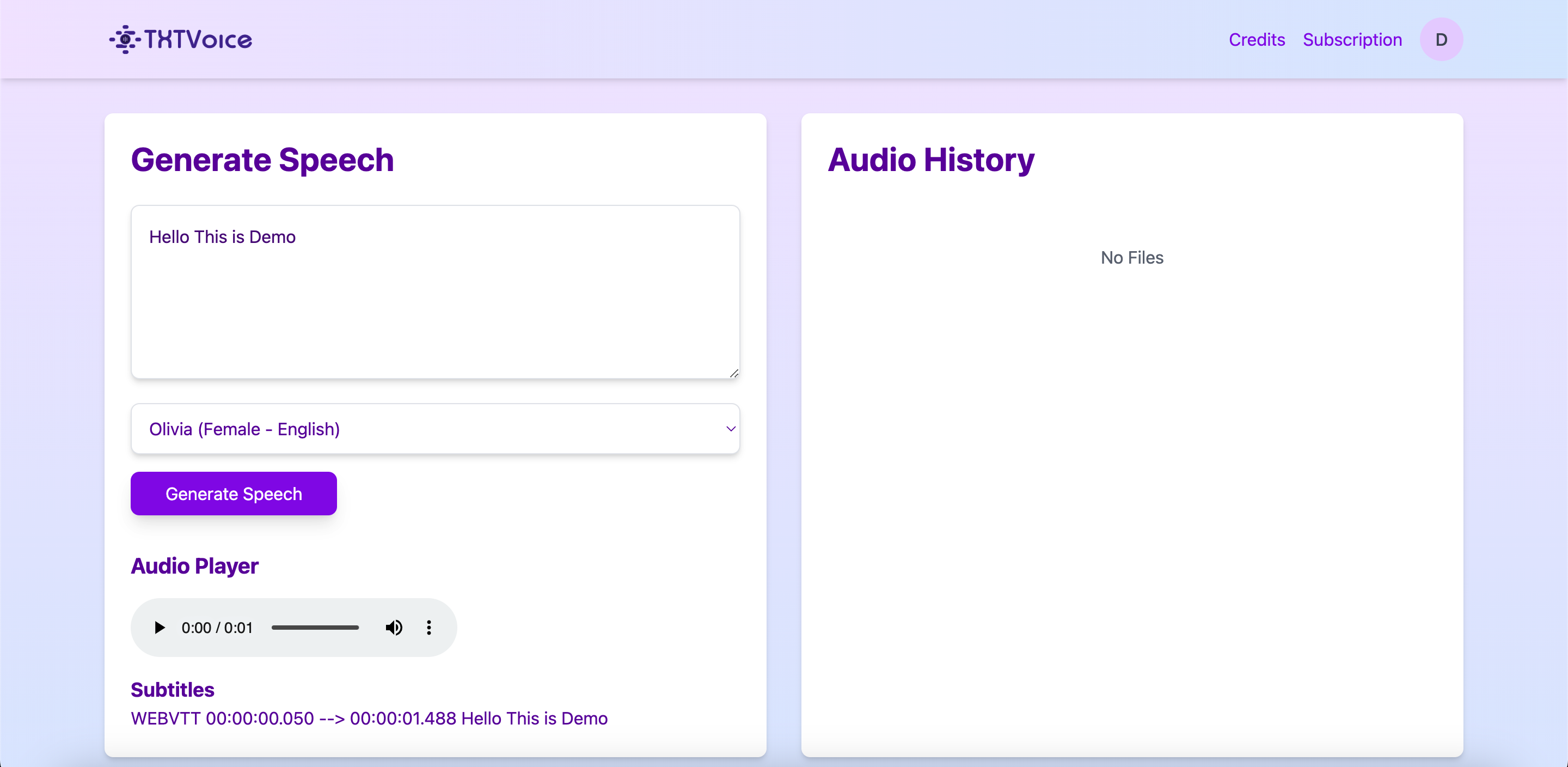The image size is (1568, 767).
Task: Open the user avatar D menu
Action: click(1441, 40)
